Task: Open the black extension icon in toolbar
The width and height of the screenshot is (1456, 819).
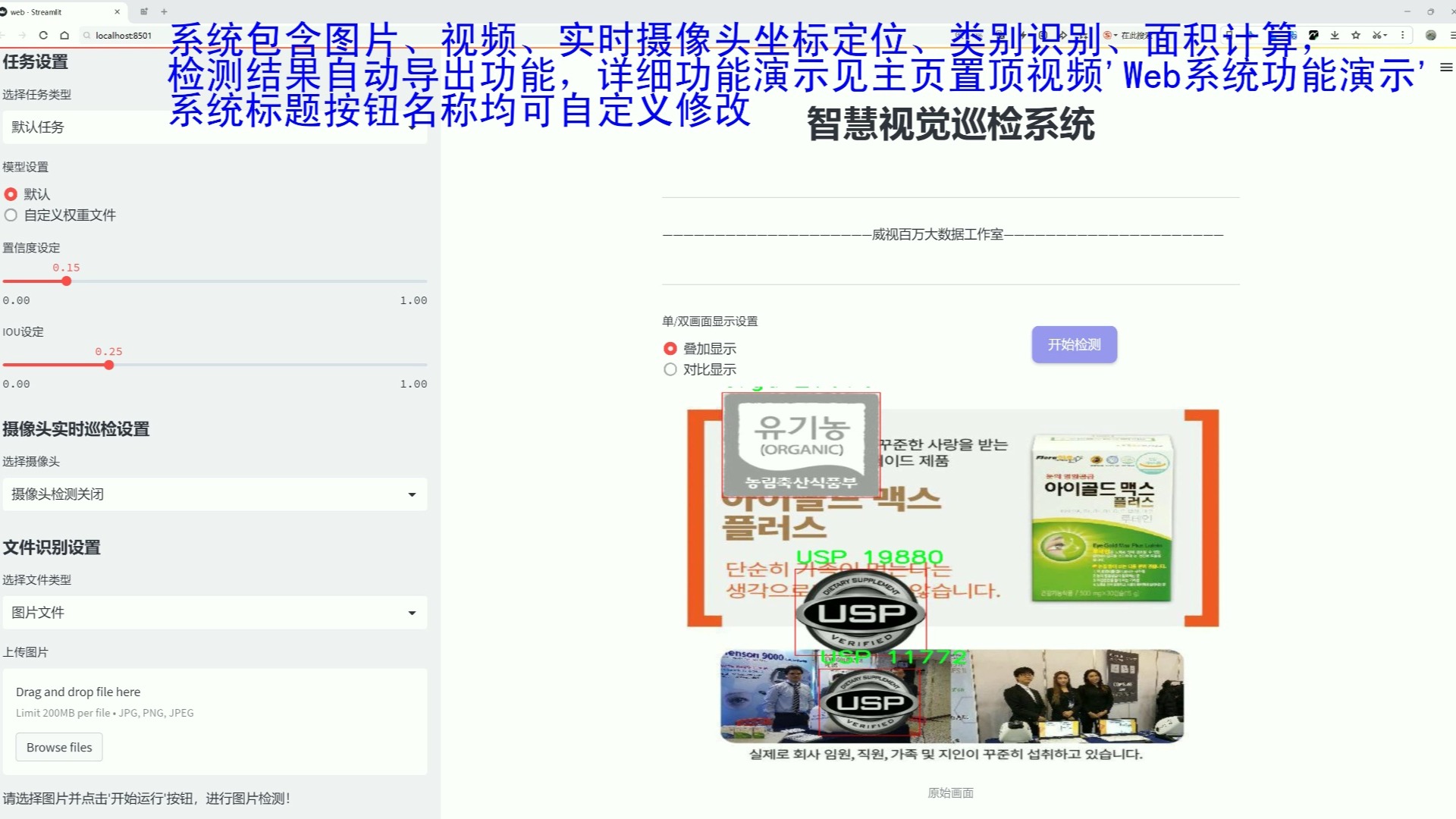Action: click(1313, 35)
